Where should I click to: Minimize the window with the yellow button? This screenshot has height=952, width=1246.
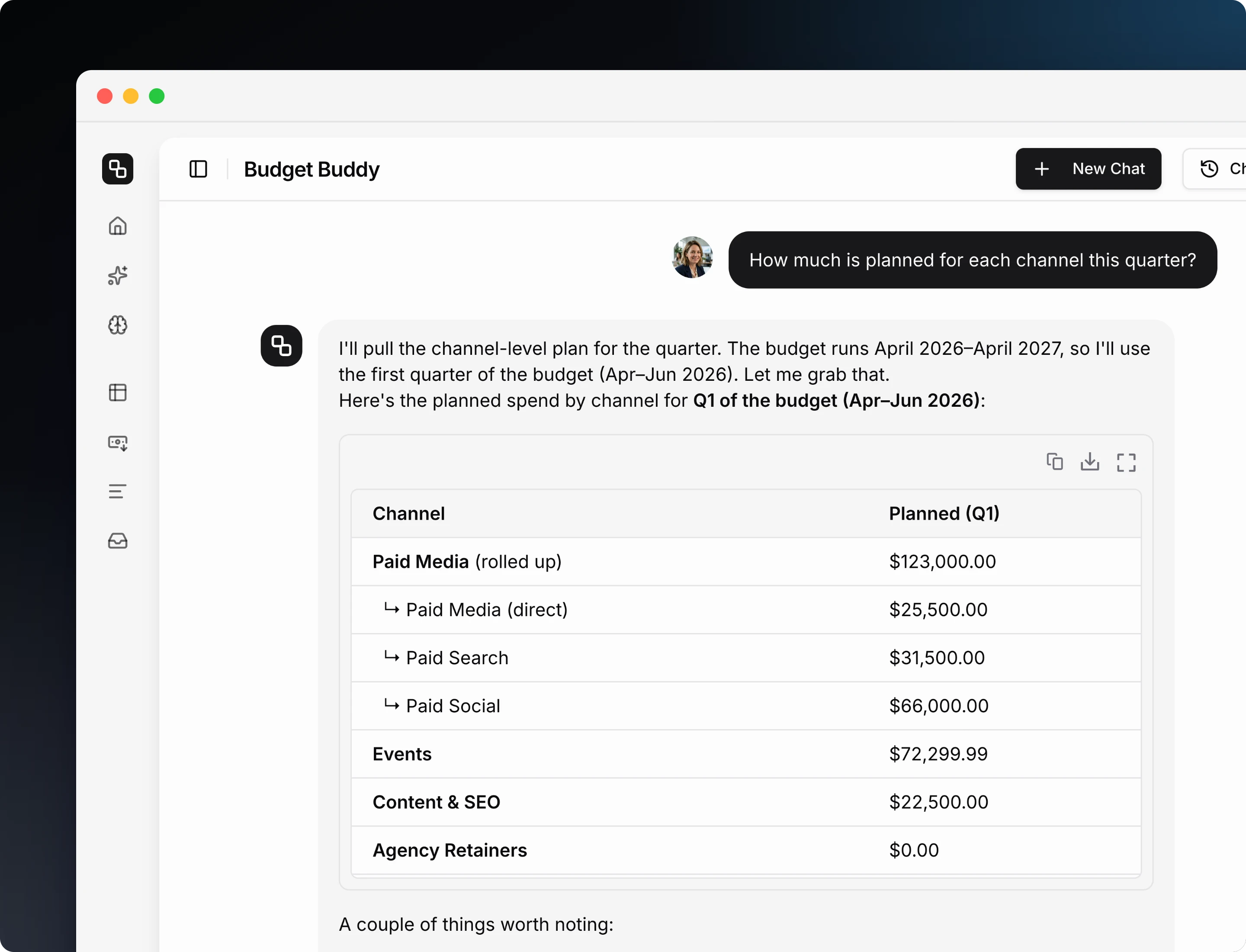(x=131, y=96)
